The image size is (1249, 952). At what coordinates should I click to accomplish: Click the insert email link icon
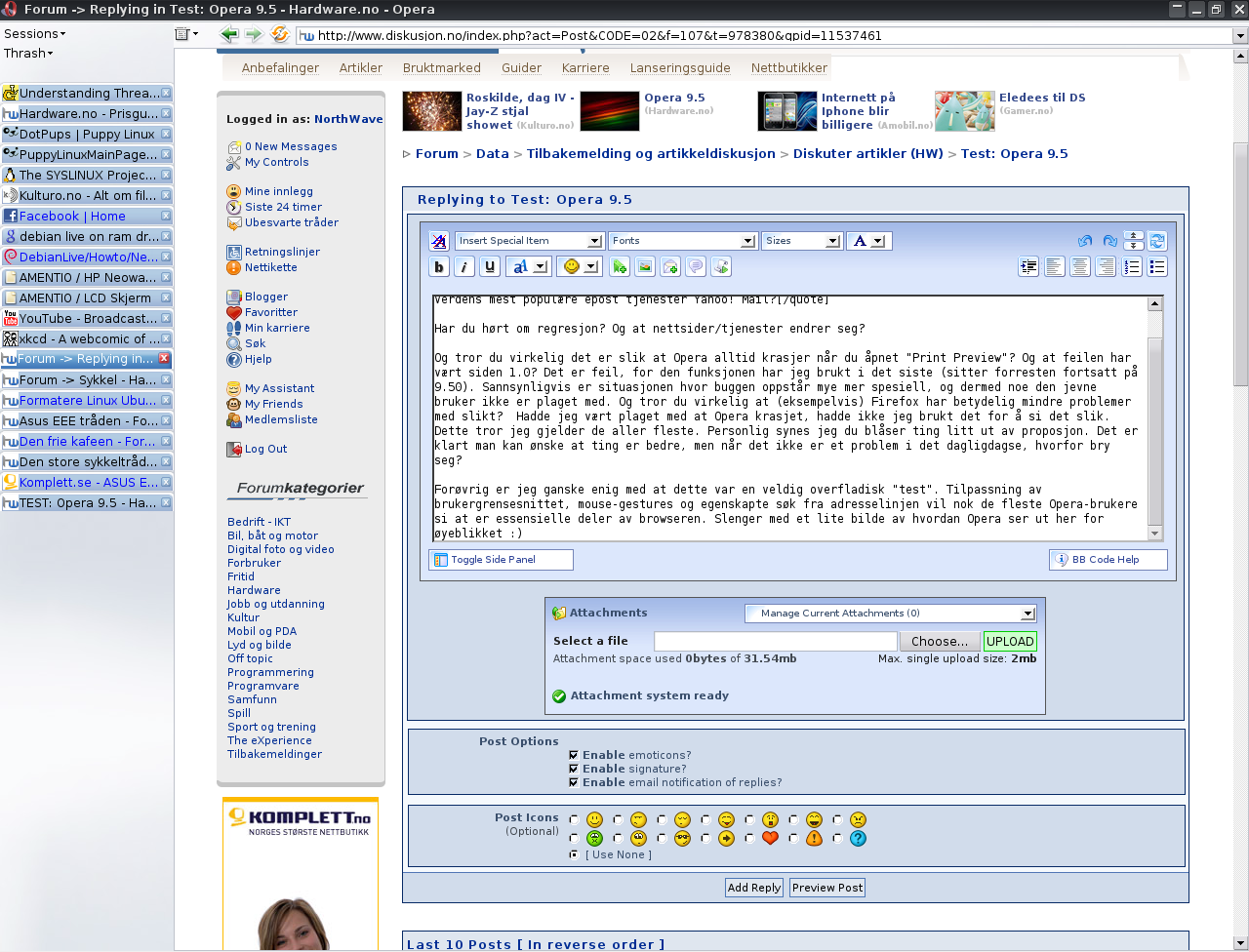pyautogui.click(x=670, y=266)
